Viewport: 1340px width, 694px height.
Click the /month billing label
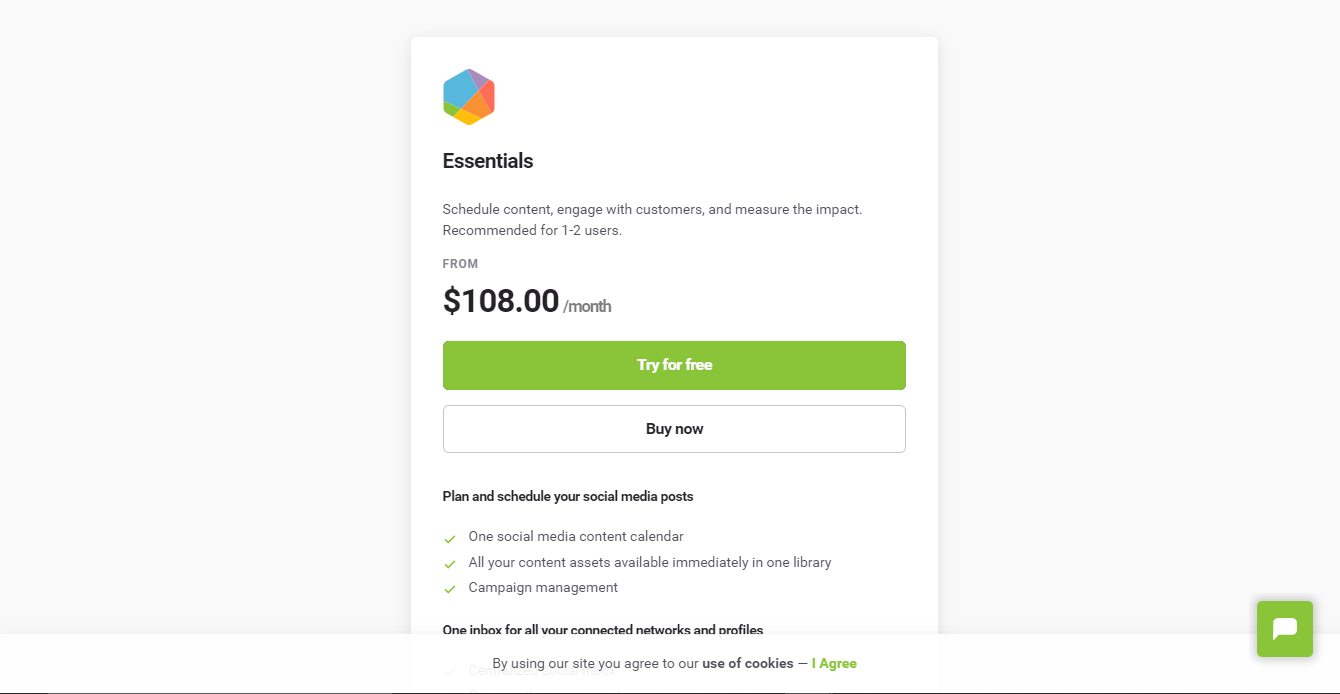587,306
